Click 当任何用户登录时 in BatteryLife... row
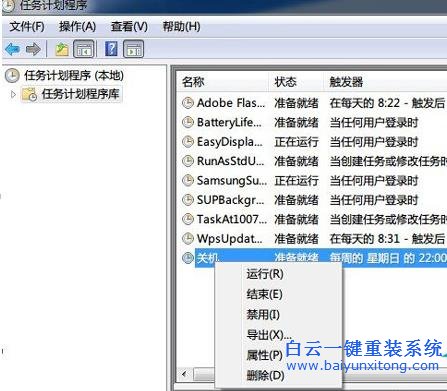 click(374, 122)
